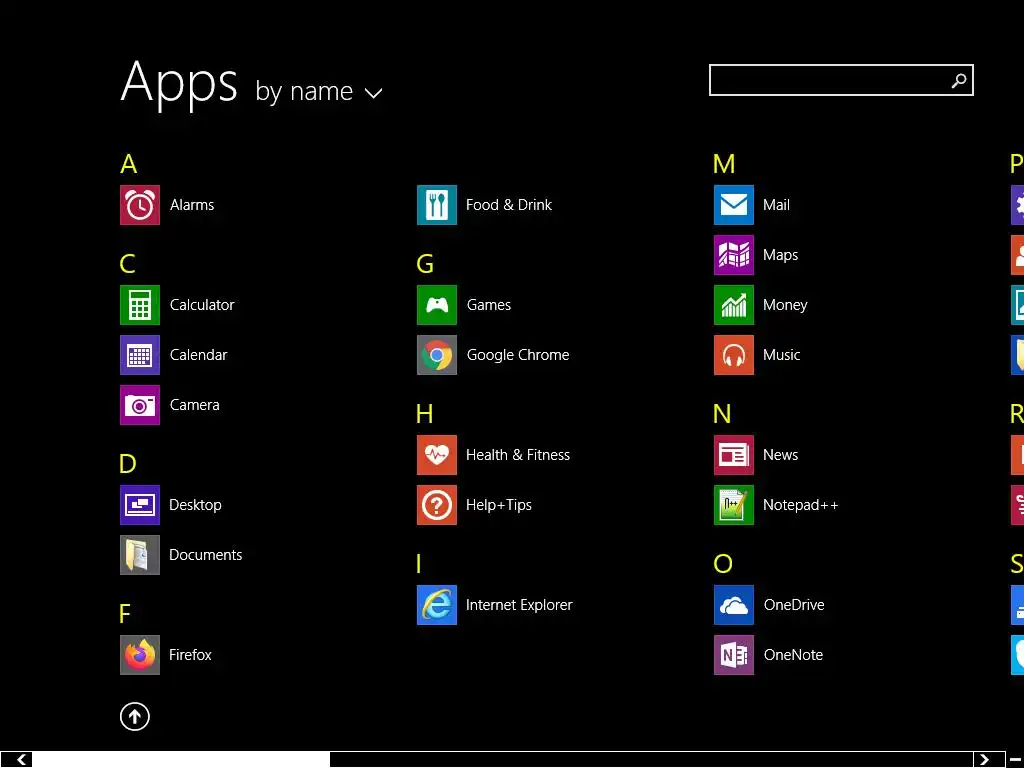This screenshot has width=1024, height=768.
Task: Click the chevron beside 'by name'
Action: pos(374,93)
